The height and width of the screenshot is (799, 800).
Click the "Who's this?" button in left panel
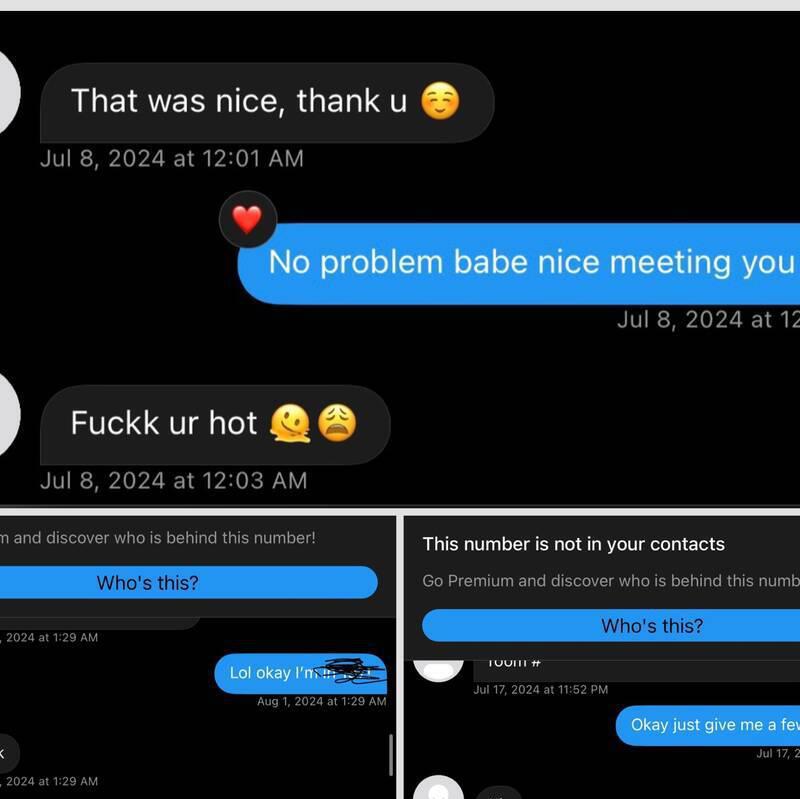[x=189, y=582]
